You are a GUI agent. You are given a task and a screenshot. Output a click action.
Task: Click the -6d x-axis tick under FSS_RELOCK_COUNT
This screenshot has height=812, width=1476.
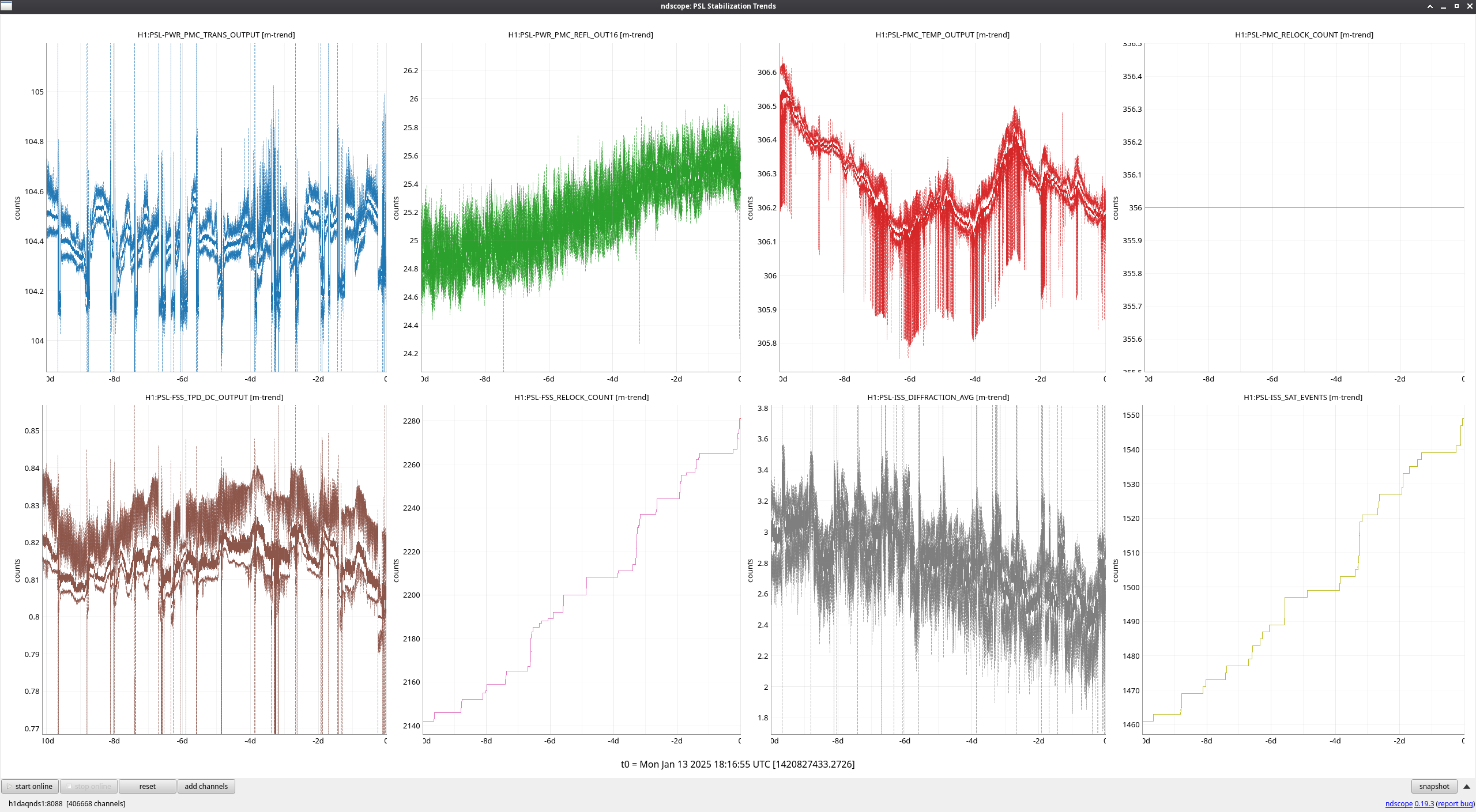(x=549, y=741)
